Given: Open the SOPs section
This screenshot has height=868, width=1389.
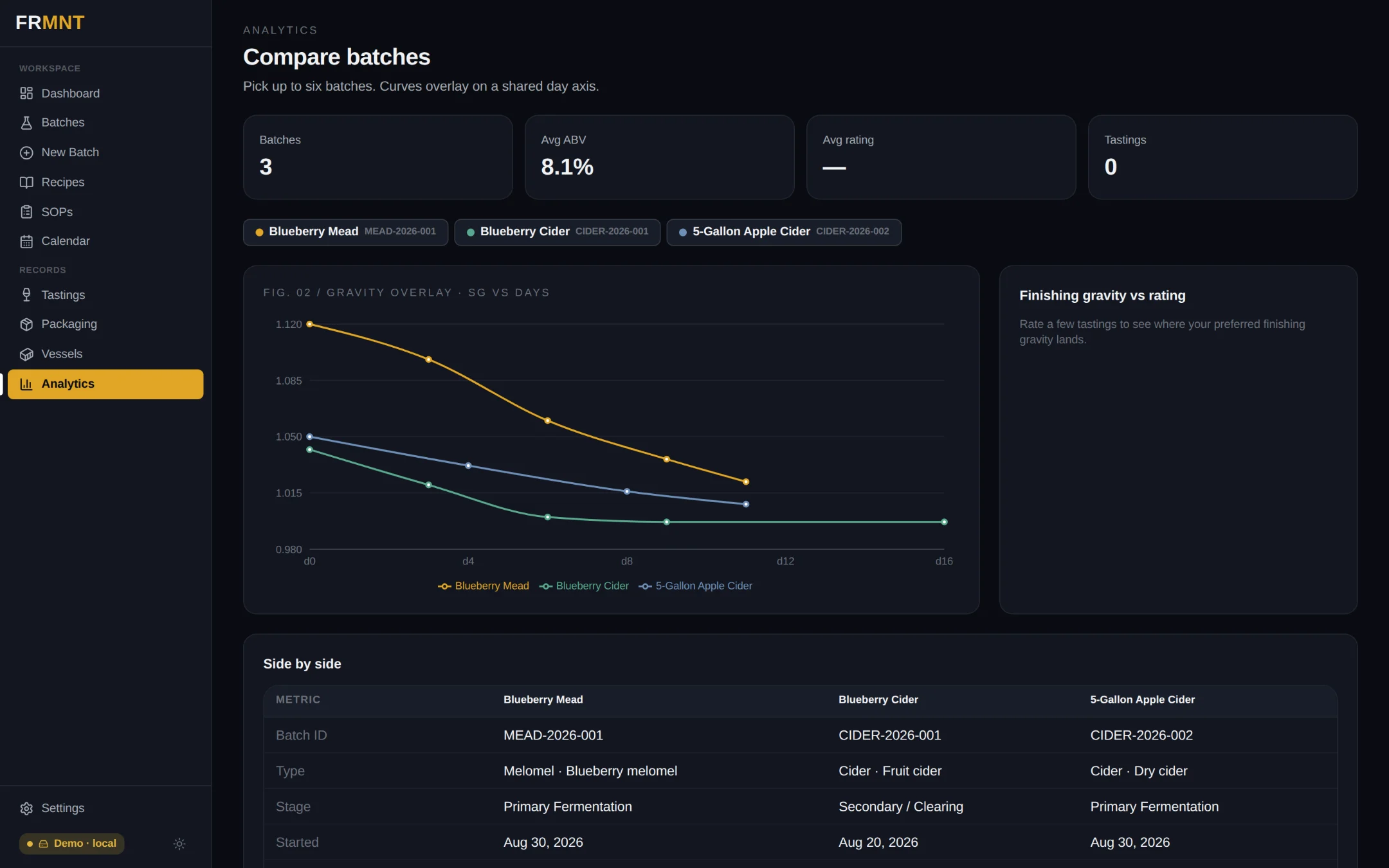Looking at the screenshot, I should point(105,212).
